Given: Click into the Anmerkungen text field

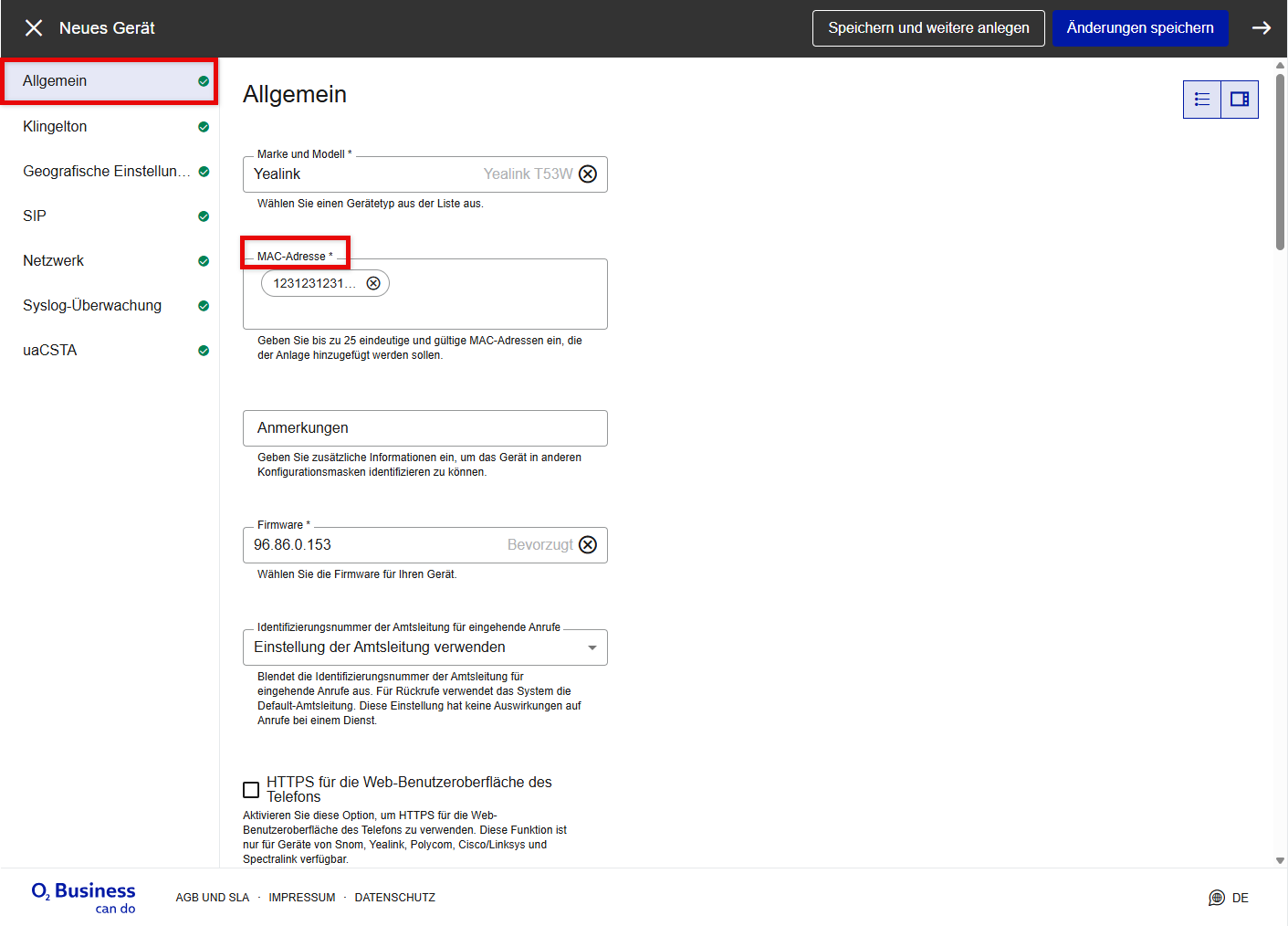Looking at the screenshot, I should click(x=424, y=428).
